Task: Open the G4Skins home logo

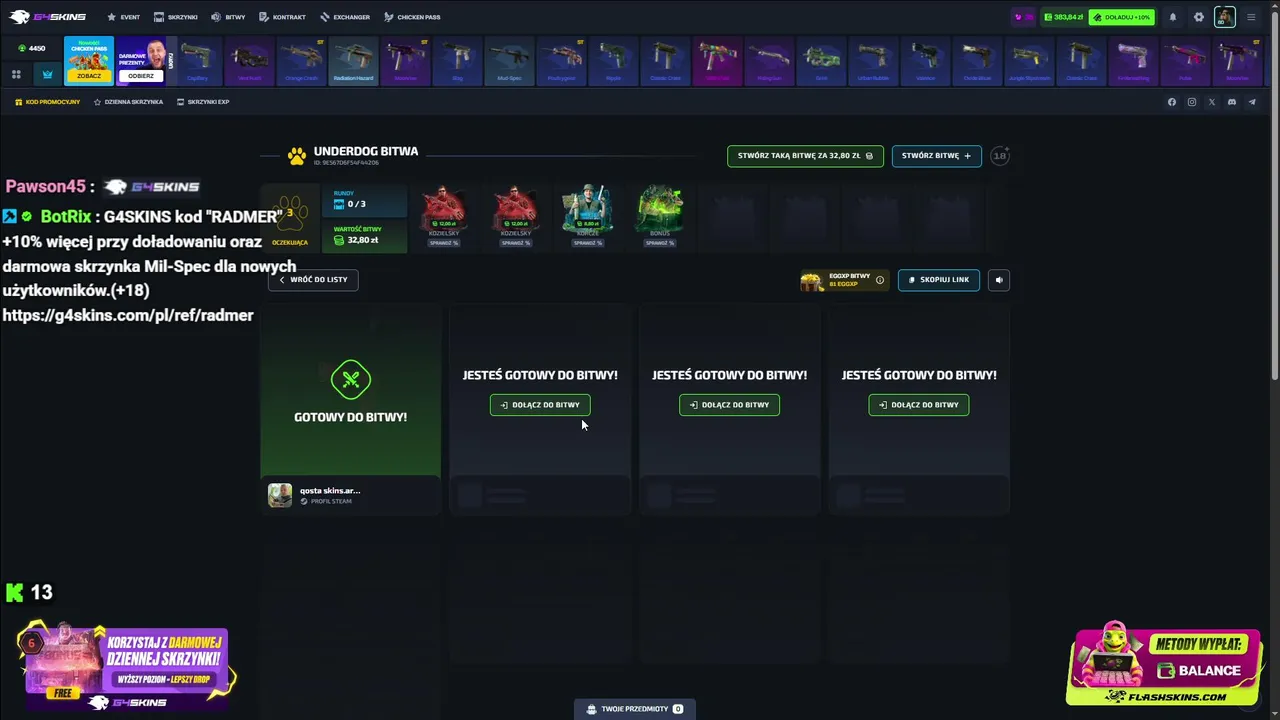Action: click(47, 17)
